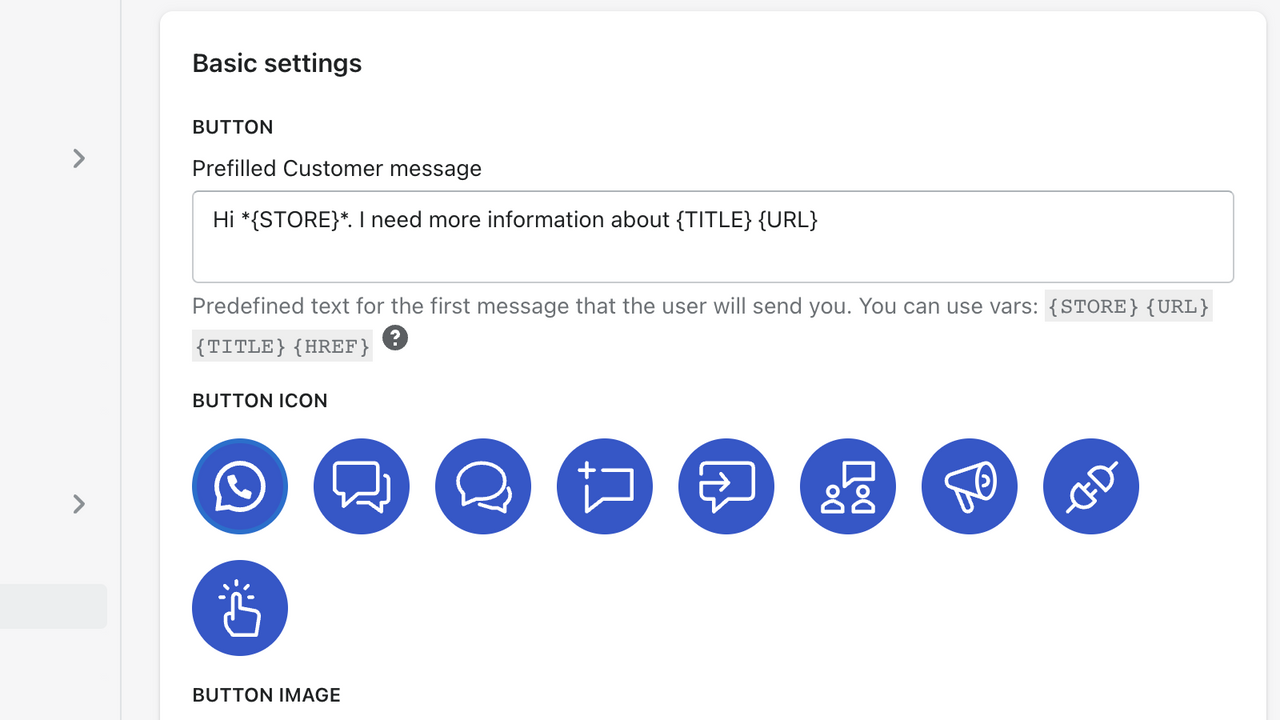Image resolution: width=1280 pixels, height=720 pixels.
Task: Choose the two square speech bubbles icon
Action: point(361,487)
